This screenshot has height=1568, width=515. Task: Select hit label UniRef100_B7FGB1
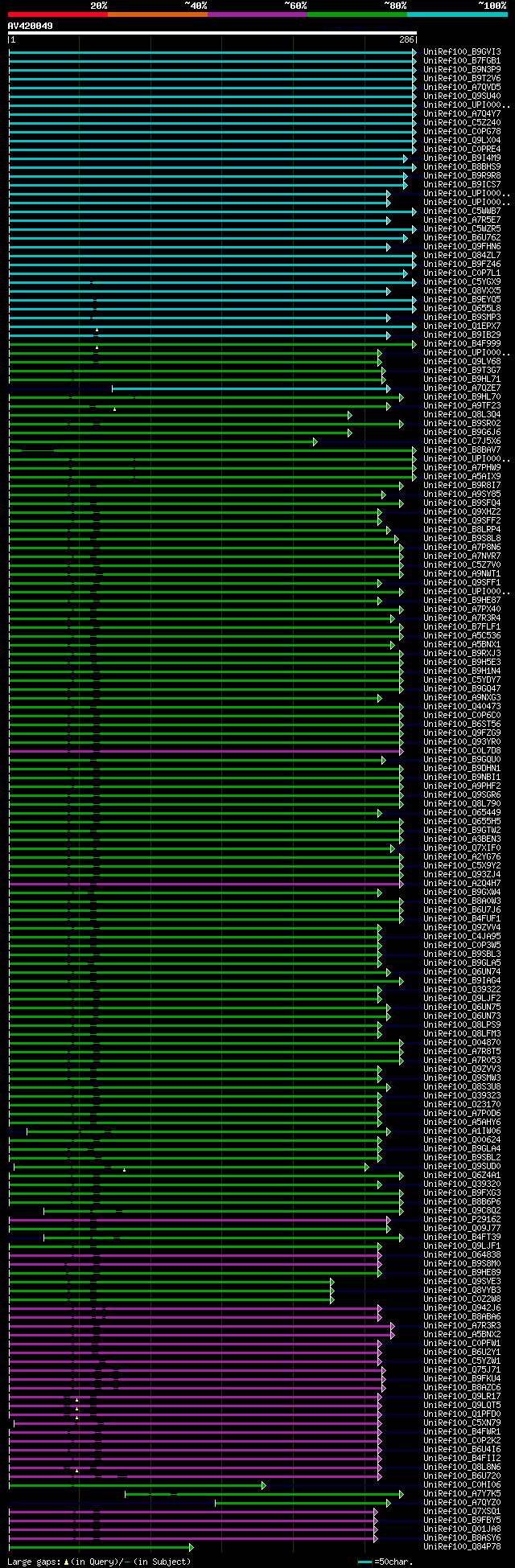click(x=462, y=61)
